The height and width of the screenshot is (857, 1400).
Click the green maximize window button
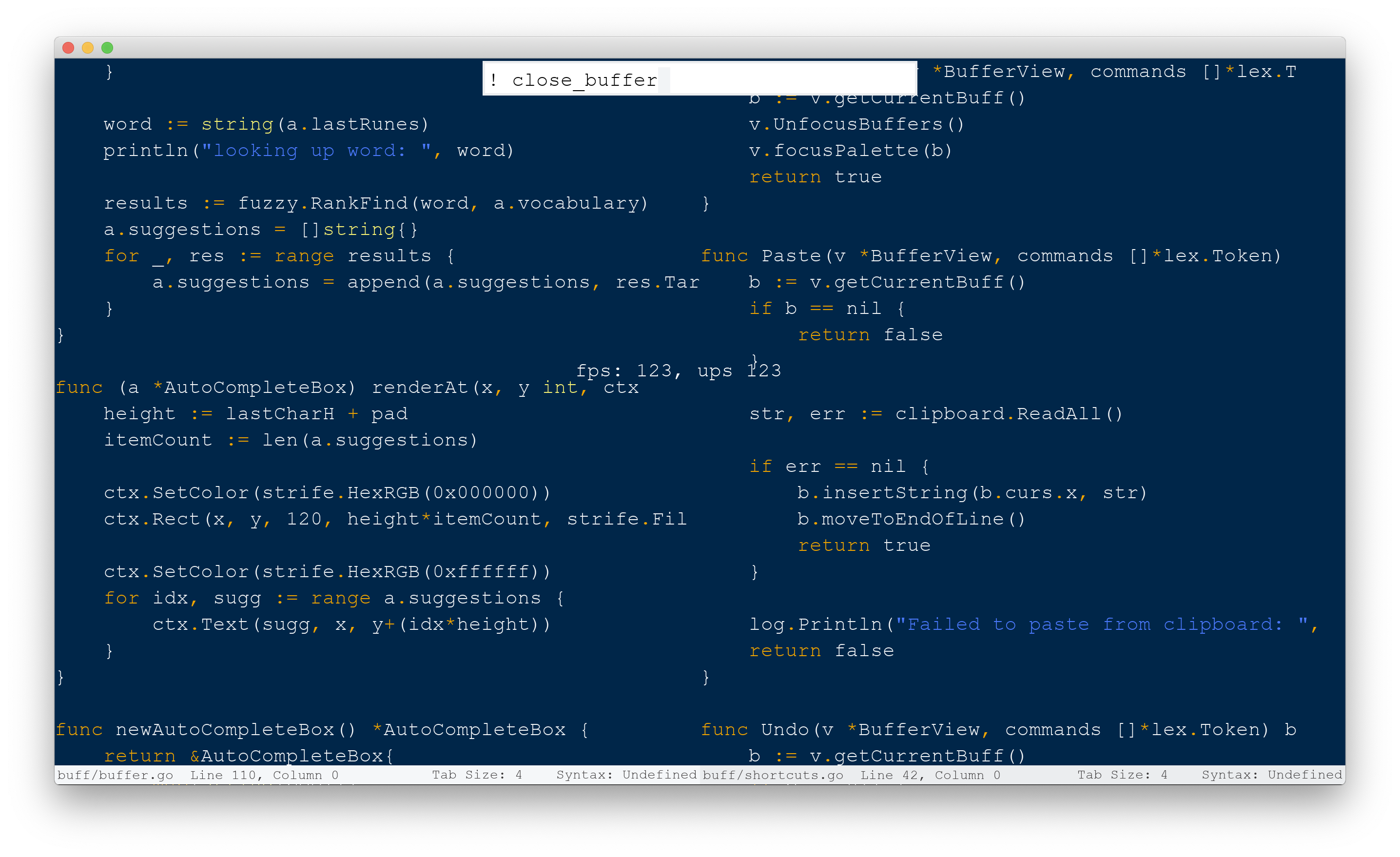(107, 48)
